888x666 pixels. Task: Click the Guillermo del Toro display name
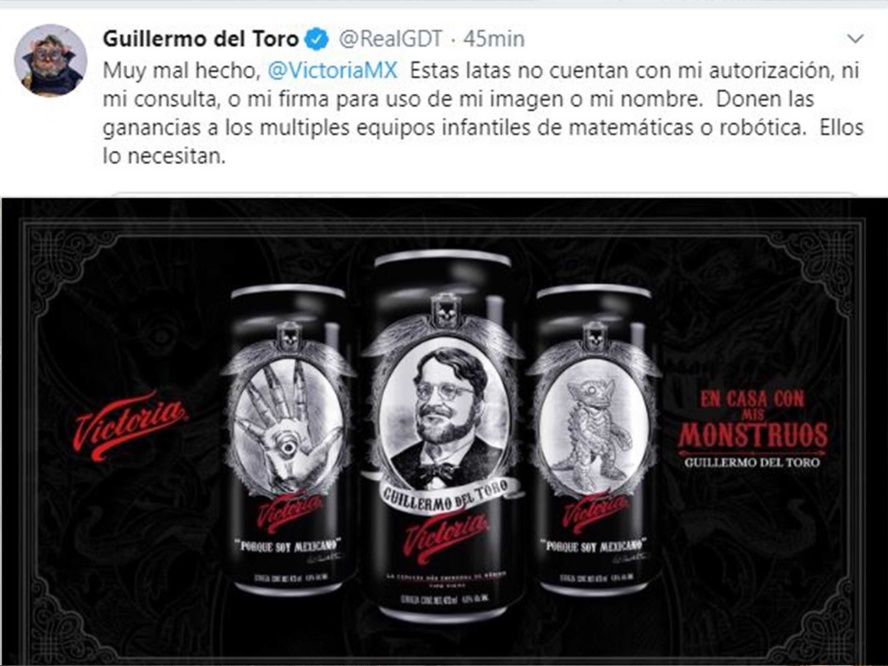coord(200,39)
